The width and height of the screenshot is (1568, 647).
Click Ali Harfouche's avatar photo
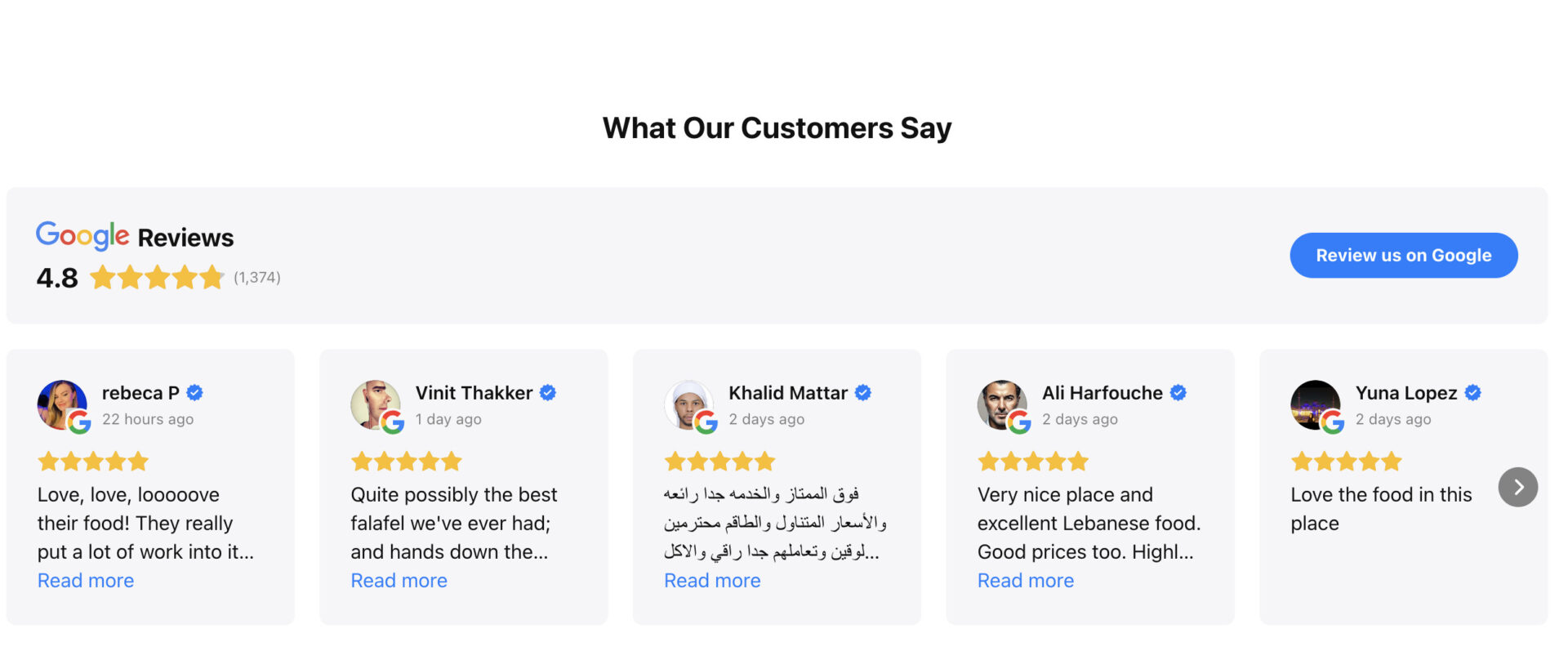point(1003,404)
